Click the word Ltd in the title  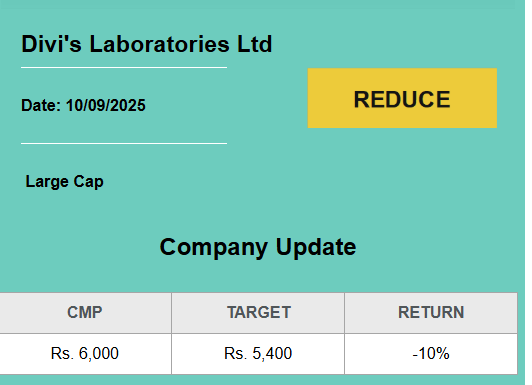(x=254, y=44)
